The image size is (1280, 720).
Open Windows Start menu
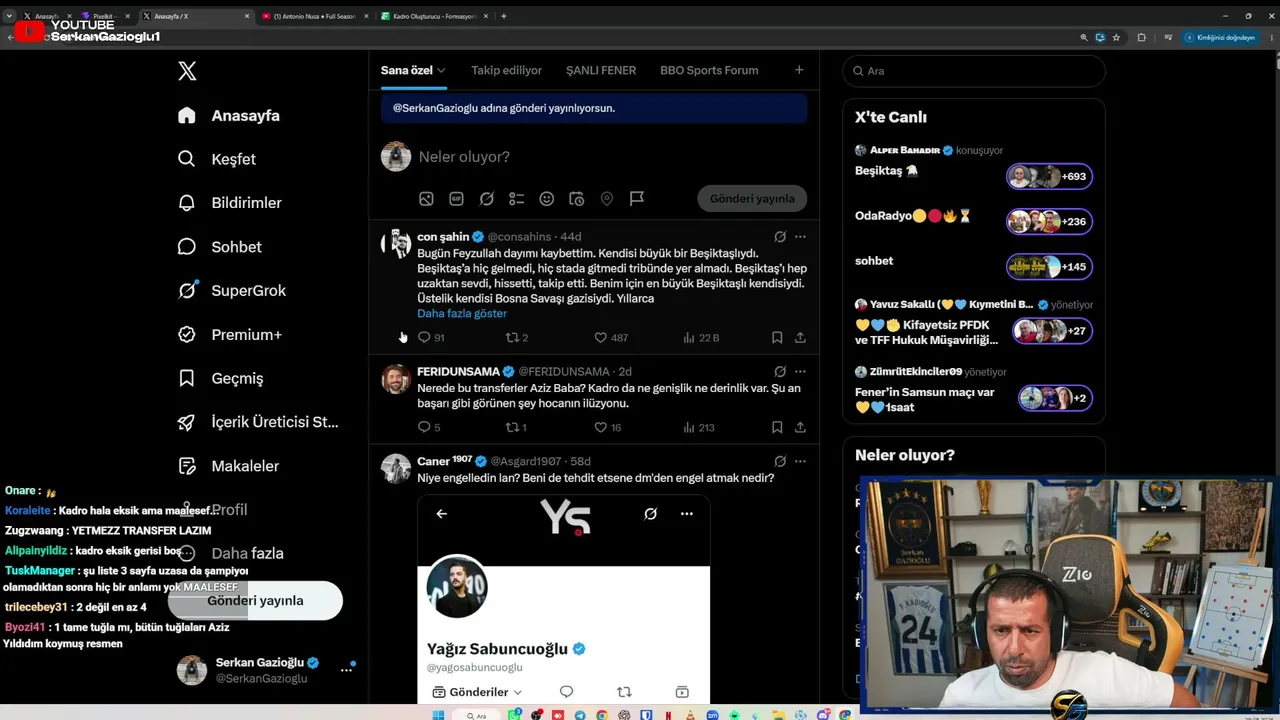click(438, 715)
